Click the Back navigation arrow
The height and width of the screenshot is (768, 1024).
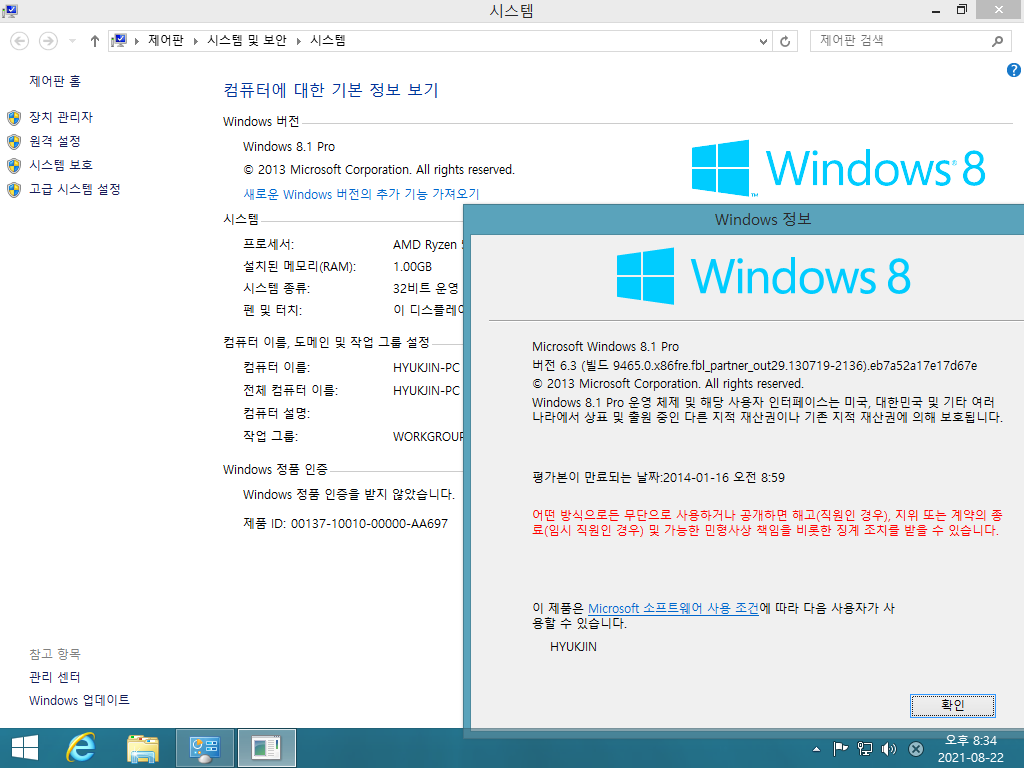20,41
